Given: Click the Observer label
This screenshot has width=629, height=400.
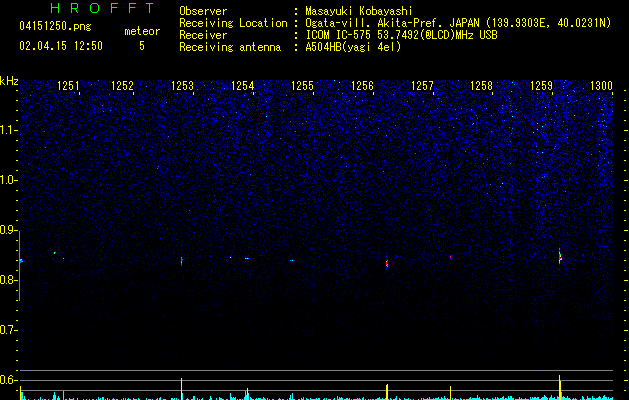Looking at the screenshot, I should pos(203,11).
